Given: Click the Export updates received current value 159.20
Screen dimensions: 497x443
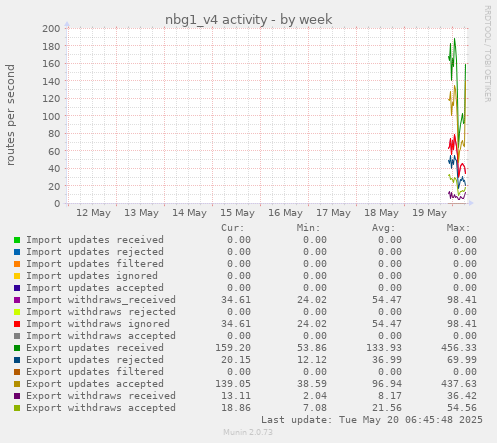Looking at the screenshot, I should 233,348.
